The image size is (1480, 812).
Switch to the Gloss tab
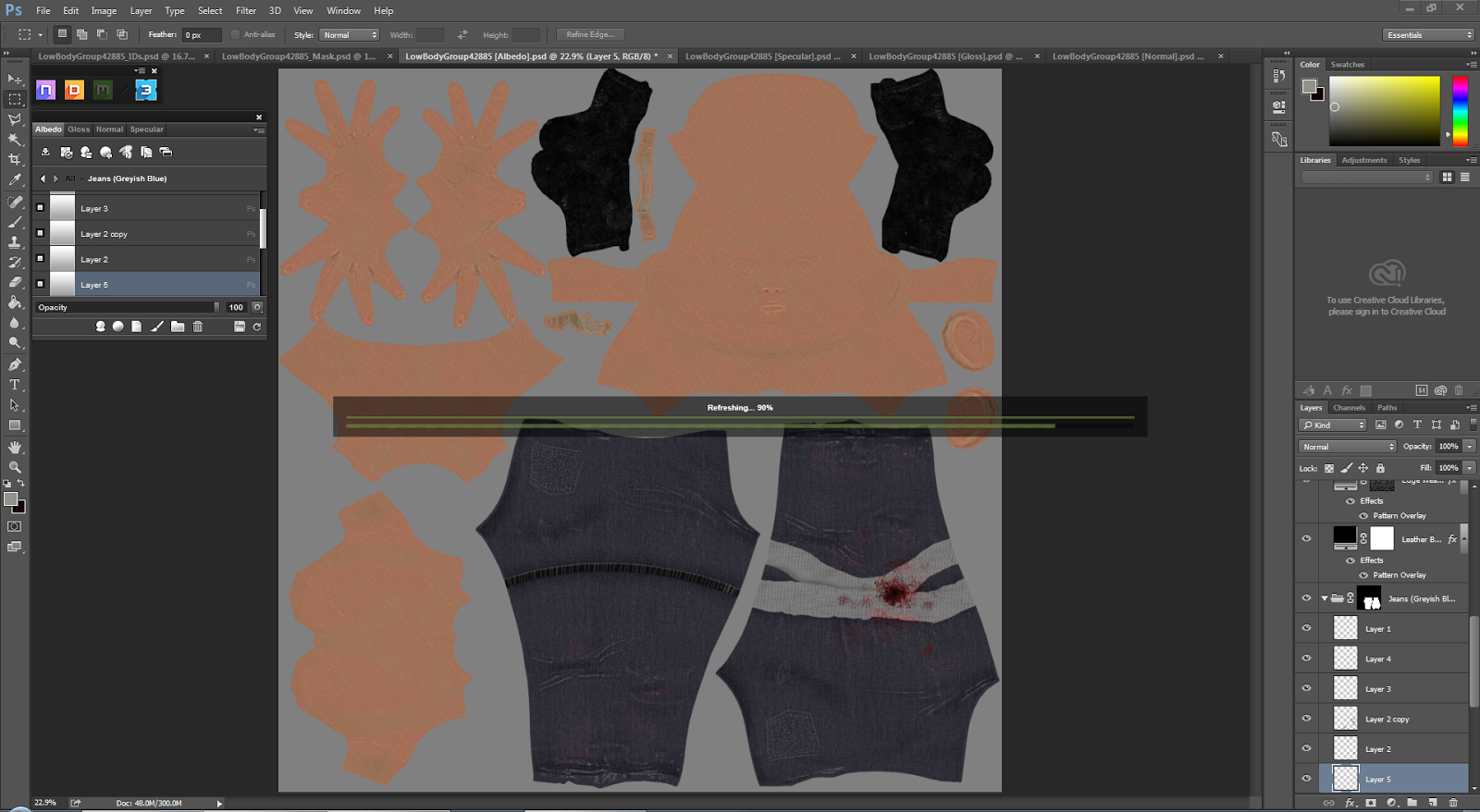click(x=79, y=129)
